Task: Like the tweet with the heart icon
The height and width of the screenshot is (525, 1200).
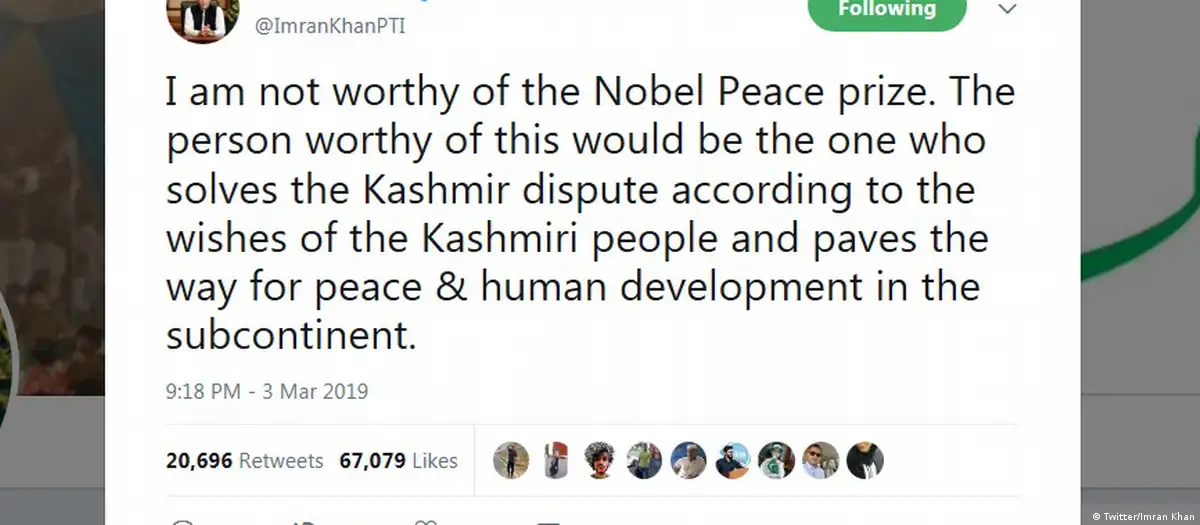Action: click(x=425, y=521)
